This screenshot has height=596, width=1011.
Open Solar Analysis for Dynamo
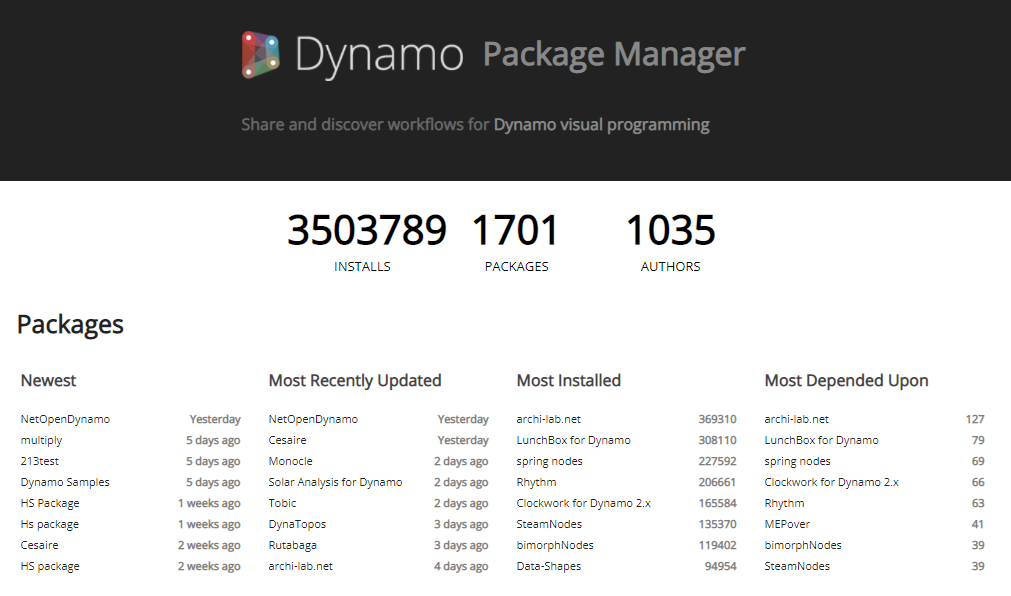point(335,482)
